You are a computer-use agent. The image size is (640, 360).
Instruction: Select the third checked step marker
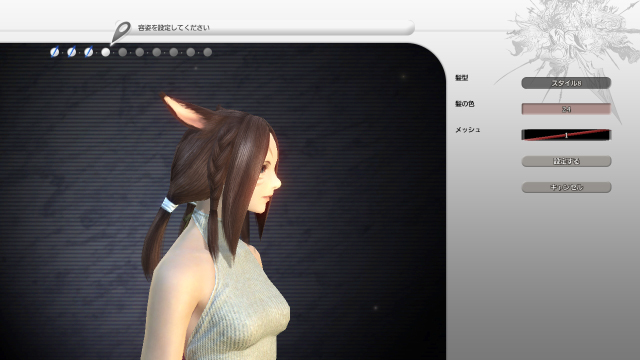(x=89, y=52)
